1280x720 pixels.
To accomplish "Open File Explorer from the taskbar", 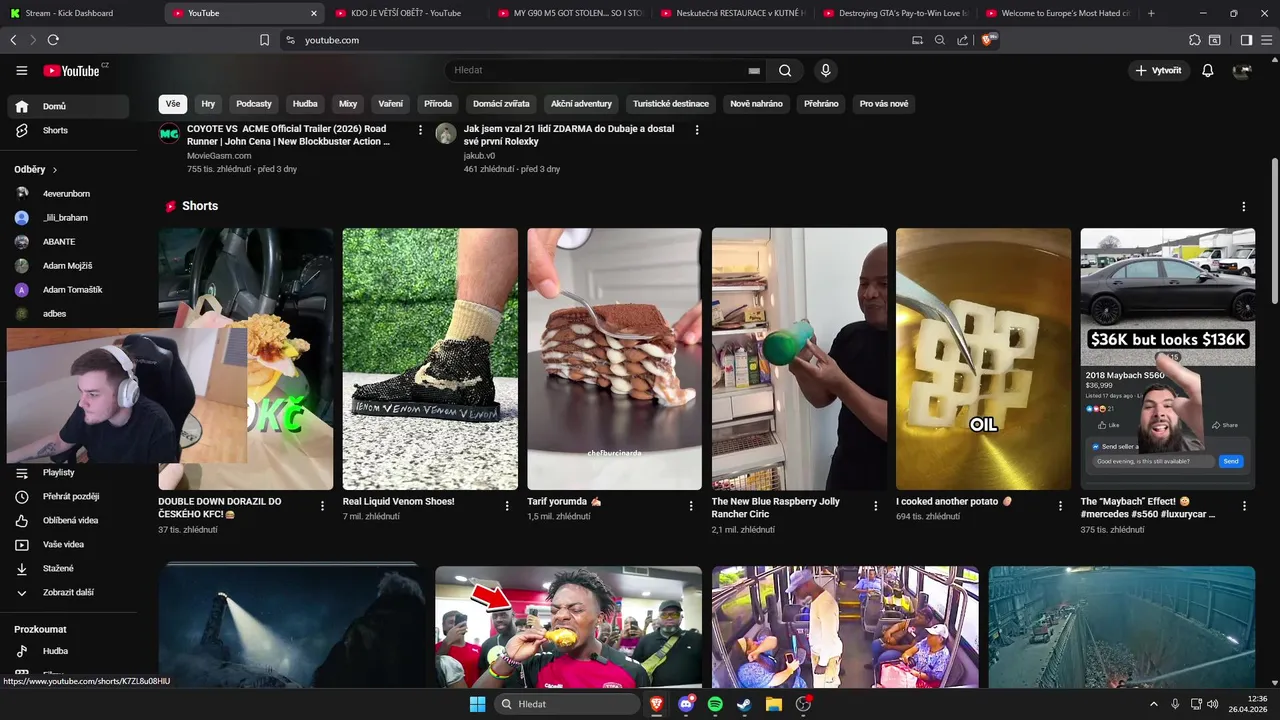I will pyautogui.click(x=773, y=704).
